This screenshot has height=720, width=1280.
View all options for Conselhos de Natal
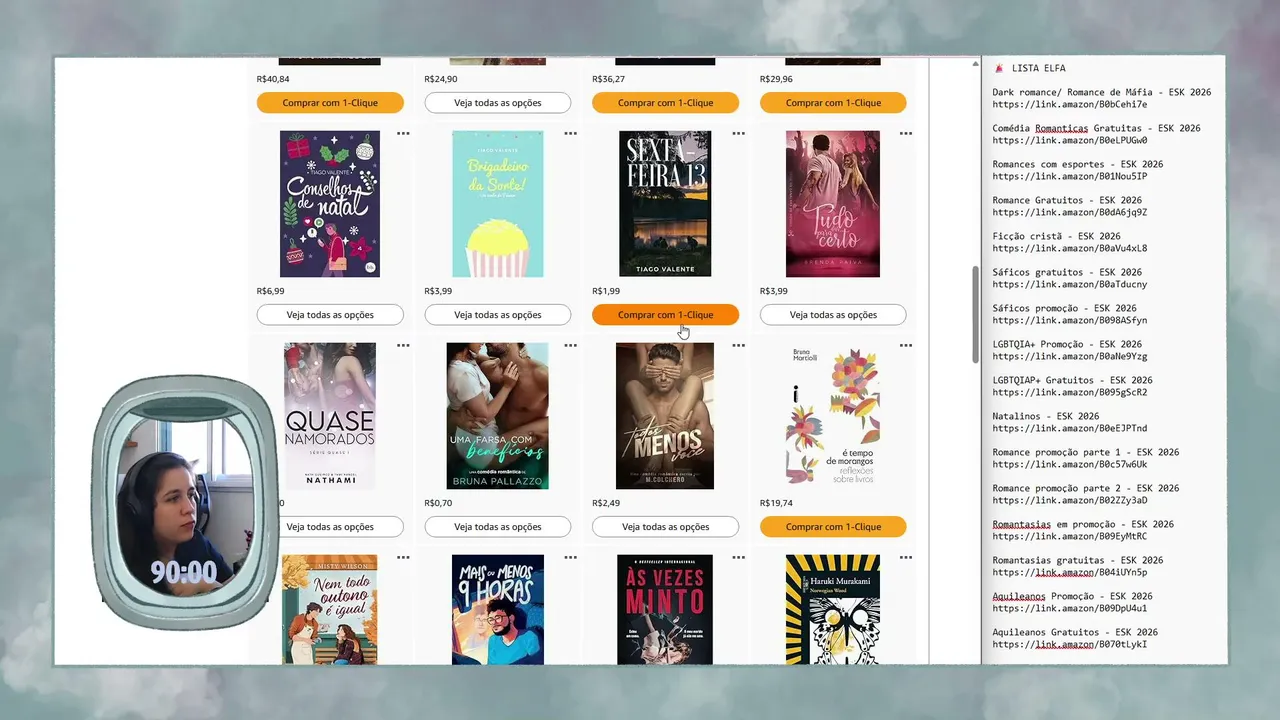click(x=330, y=315)
